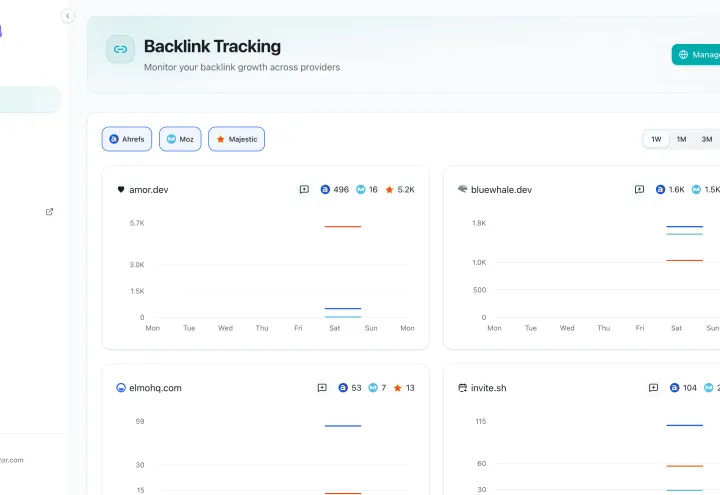Toggle the Ahrefs provider filter

(127, 139)
